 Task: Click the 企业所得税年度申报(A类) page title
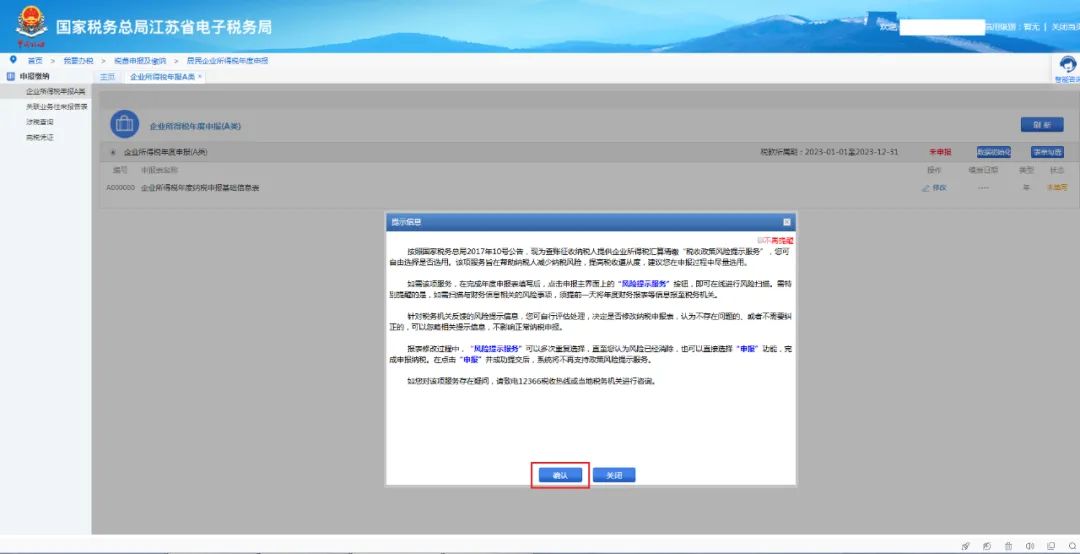pos(195,127)
